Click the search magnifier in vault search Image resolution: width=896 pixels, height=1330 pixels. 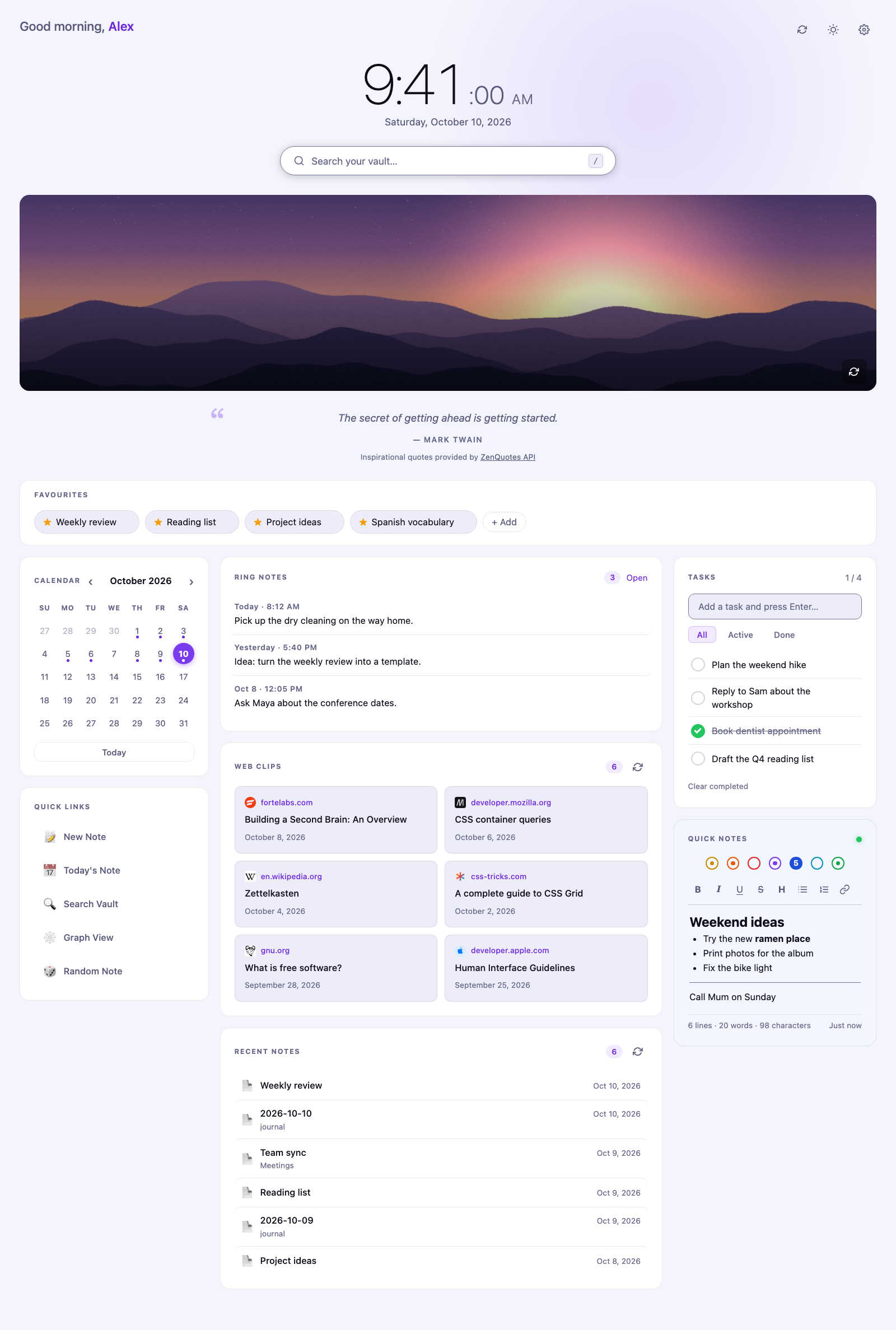click(299, 161)
